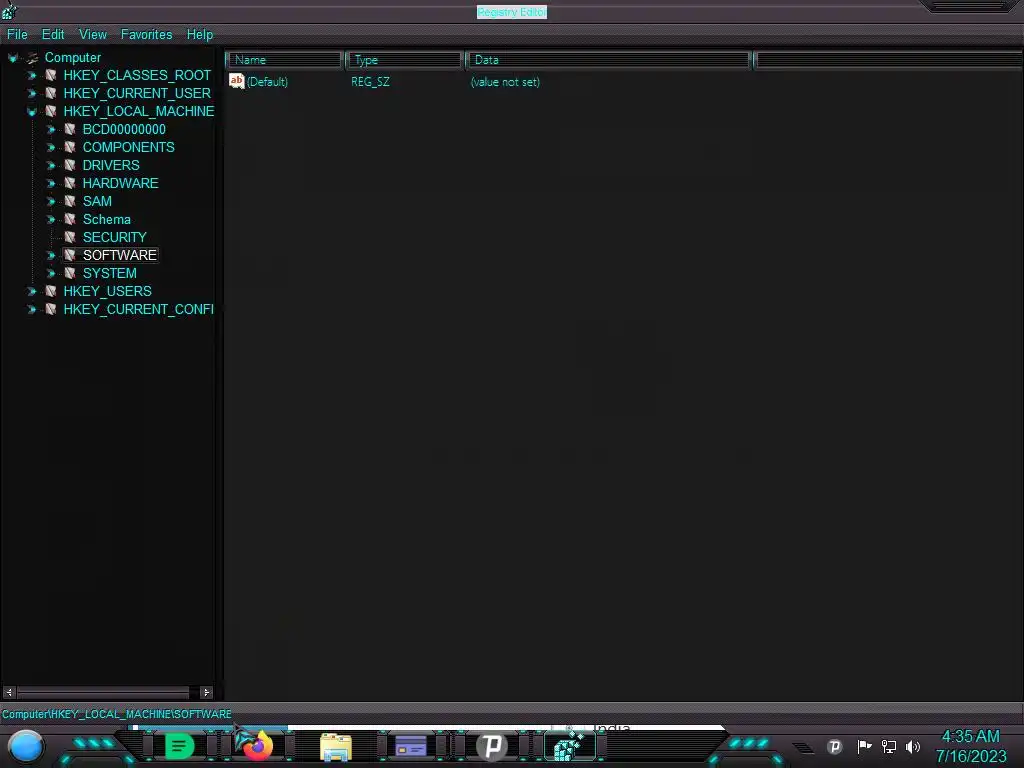Collapse HKEY_LOCAL_MACHINE arrow
The image size is (1024, 768).
pos(31,112)
